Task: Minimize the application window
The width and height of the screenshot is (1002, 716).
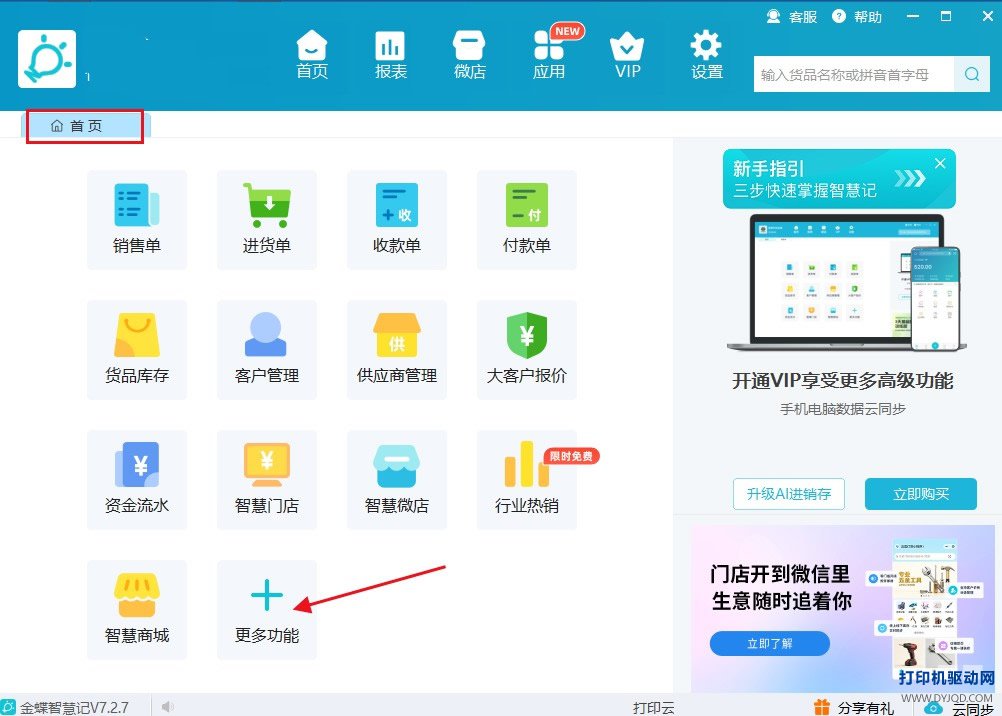Action: click(913, 16)
